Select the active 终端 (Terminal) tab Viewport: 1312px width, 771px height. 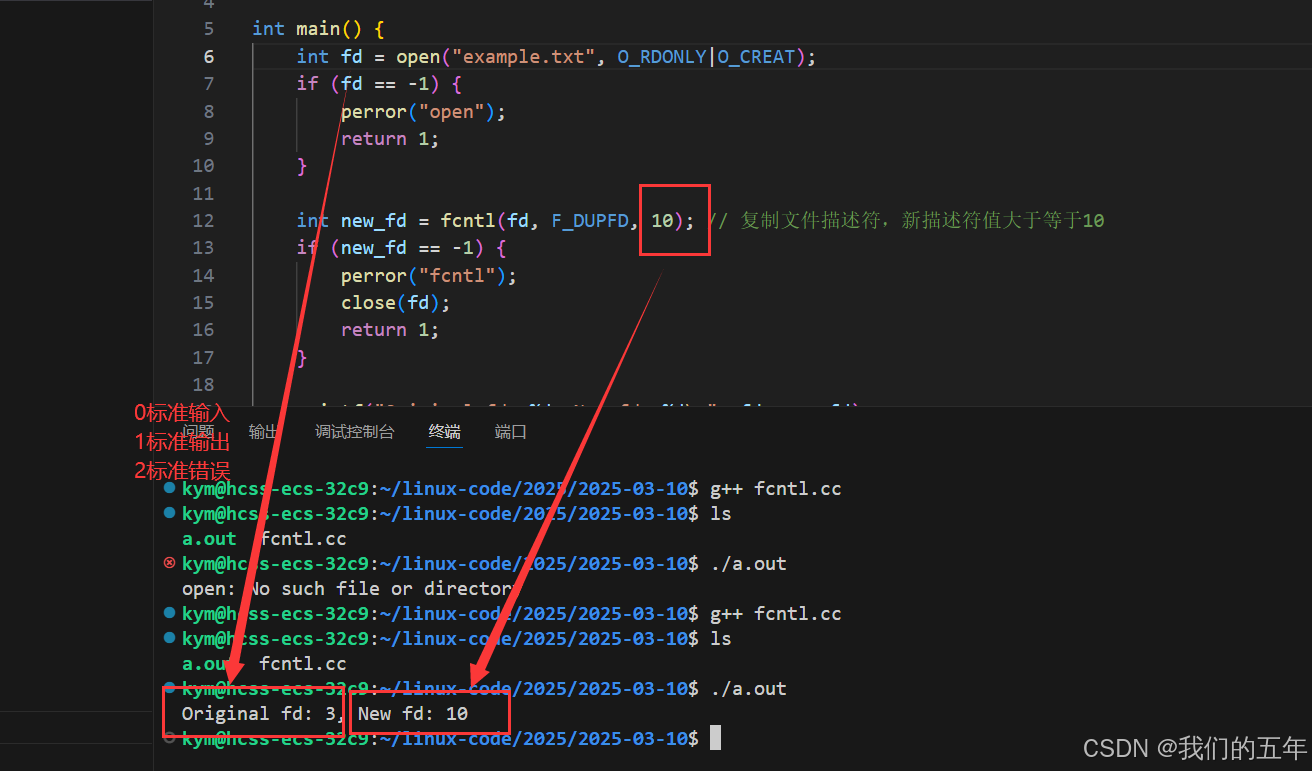point(444,431)
